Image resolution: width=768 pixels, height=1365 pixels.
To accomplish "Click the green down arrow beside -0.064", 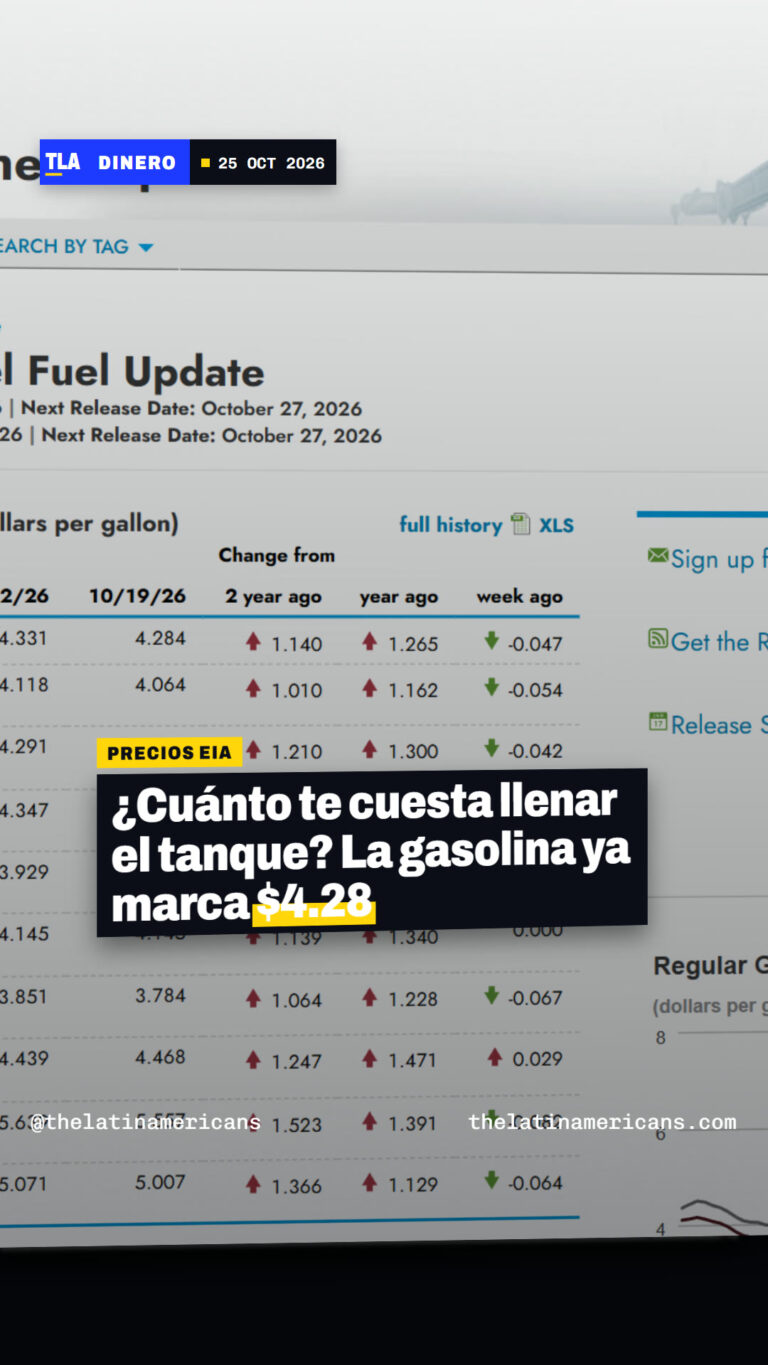I will [491, 1181].
